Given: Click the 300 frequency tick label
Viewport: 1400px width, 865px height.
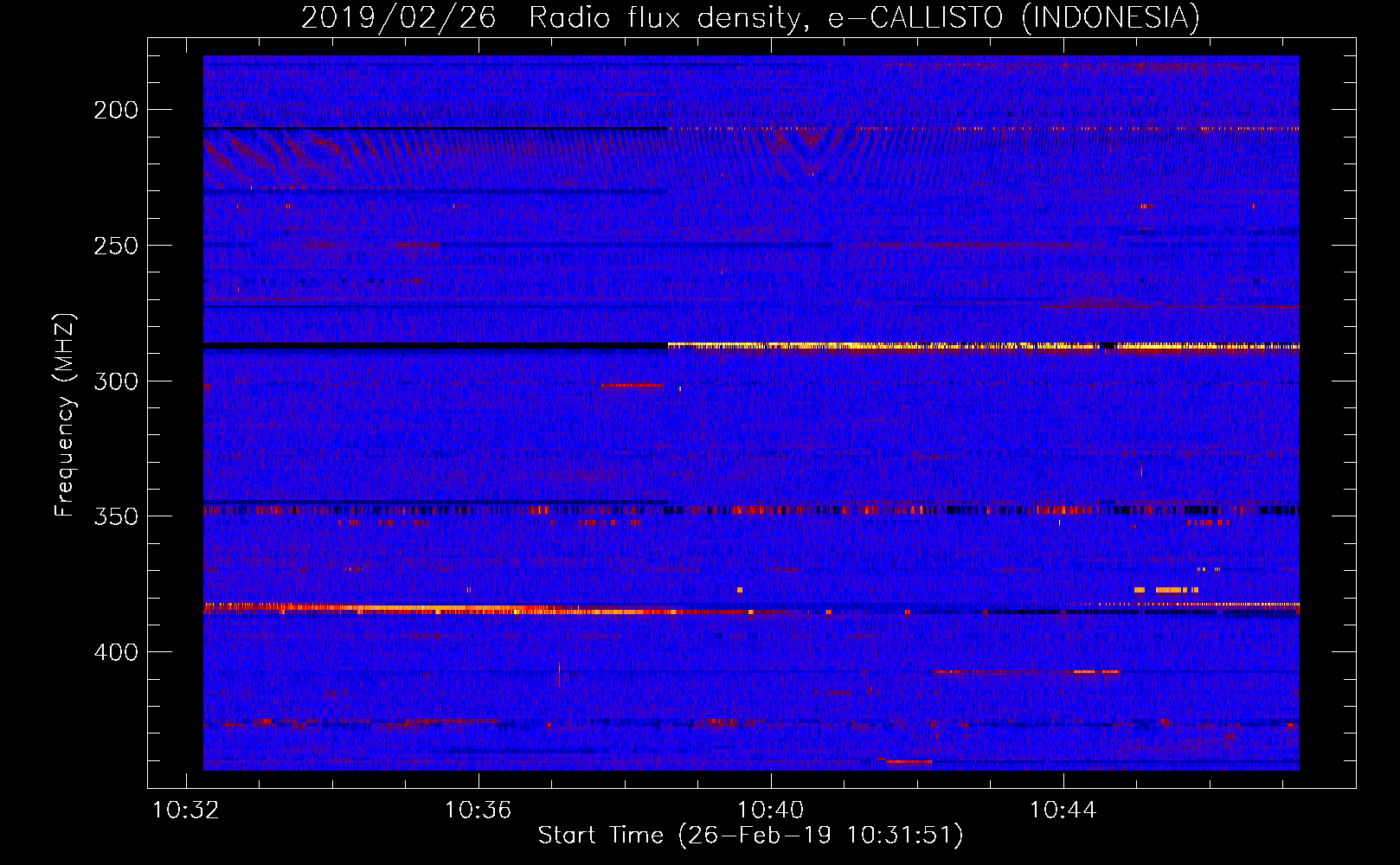Looking at the screenshot, I should point(116,381).
